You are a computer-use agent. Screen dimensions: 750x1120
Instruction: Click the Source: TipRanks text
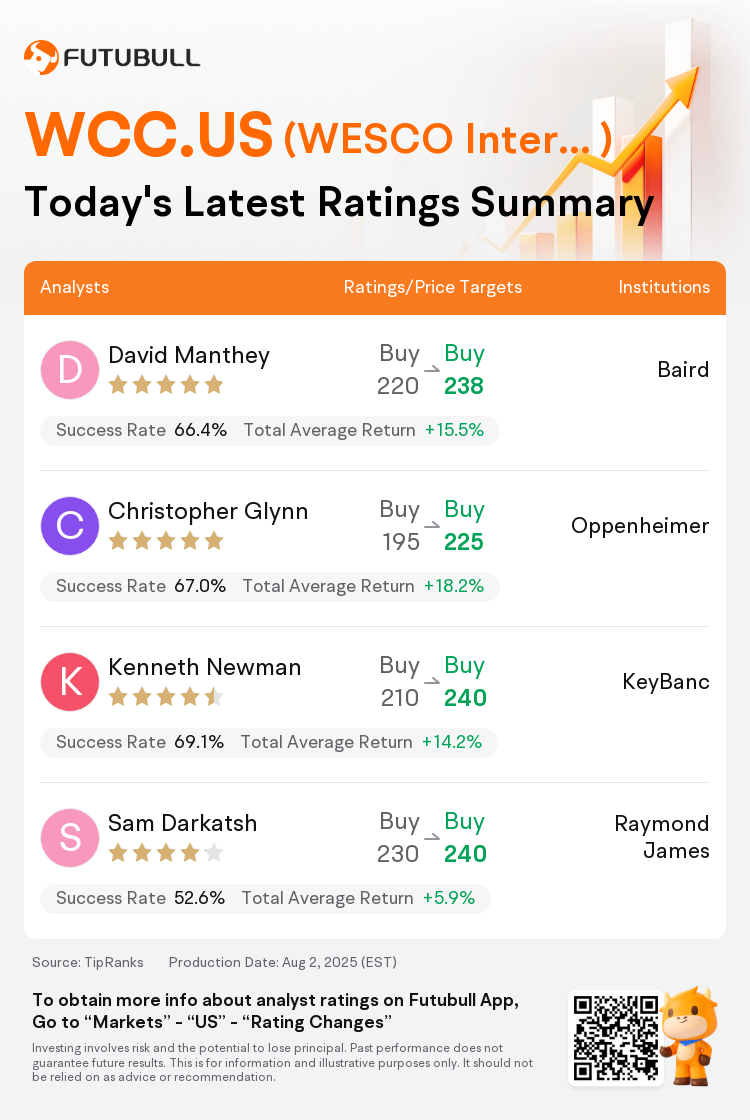[x=88, y=962]
